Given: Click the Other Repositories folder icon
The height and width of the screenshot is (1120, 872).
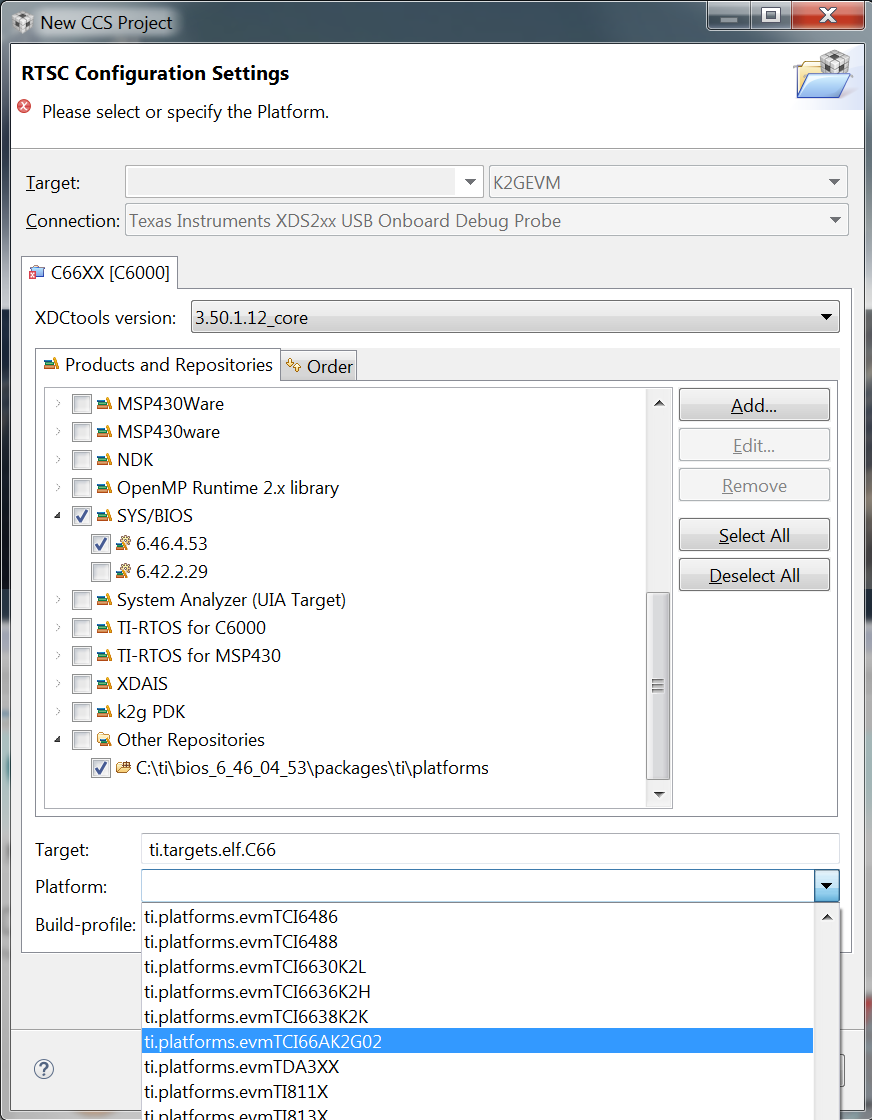Looking at the screenshot, I should pyautogui.click(x=104, y=740).
